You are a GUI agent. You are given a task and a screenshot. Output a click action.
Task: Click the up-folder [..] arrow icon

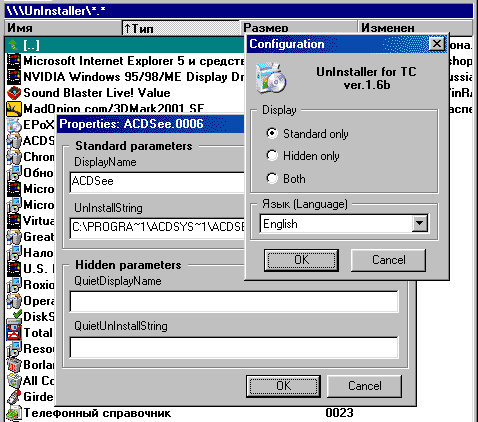pyautogui.click(x=14, y=45)
